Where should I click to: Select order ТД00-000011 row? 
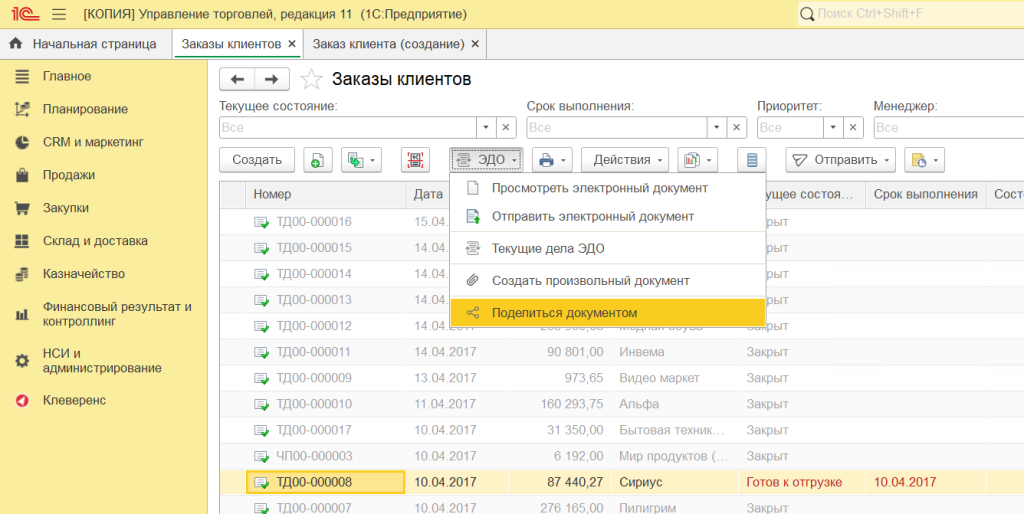tap(622, 352)
